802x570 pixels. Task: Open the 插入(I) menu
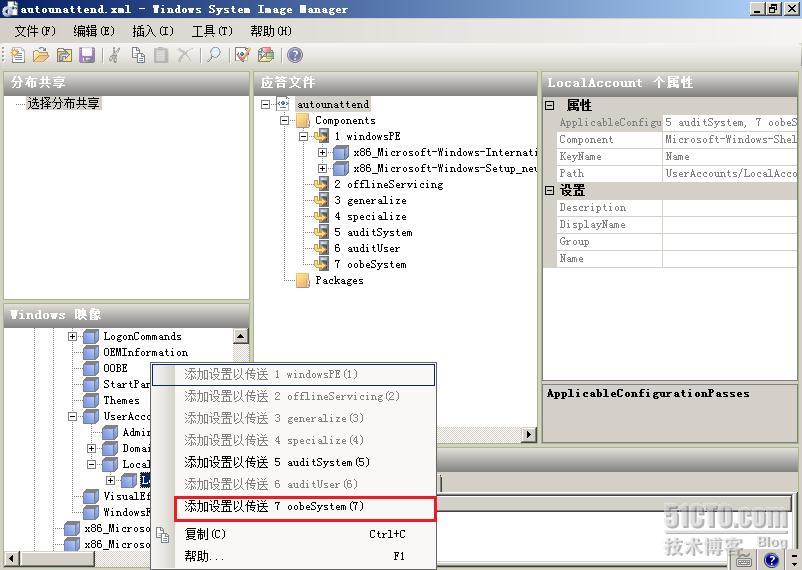152,31
